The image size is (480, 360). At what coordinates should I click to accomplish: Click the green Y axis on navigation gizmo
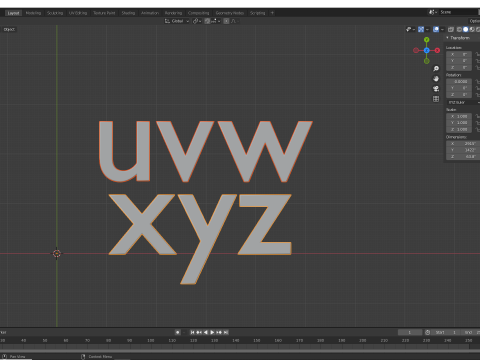pos(427,40)
